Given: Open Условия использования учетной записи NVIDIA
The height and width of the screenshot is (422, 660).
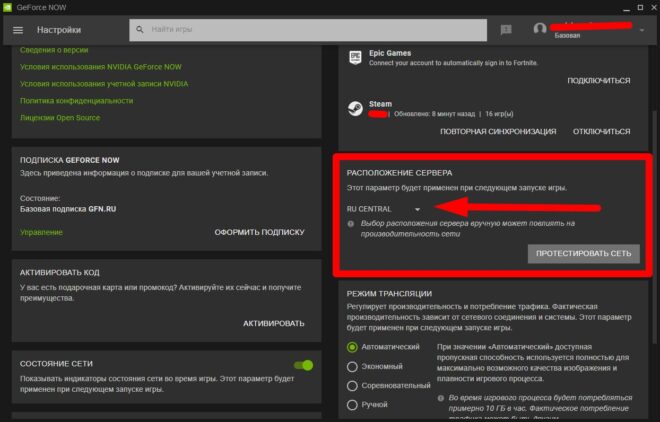Looking at the screenshot, I should (104, 84).
